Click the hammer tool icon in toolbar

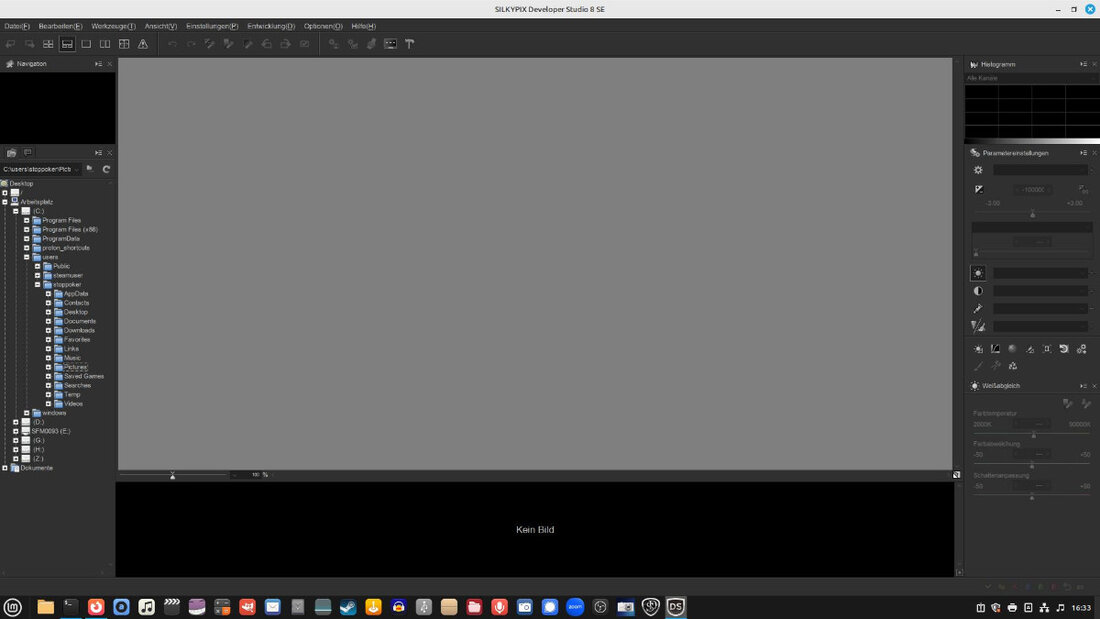coord(409,44)
